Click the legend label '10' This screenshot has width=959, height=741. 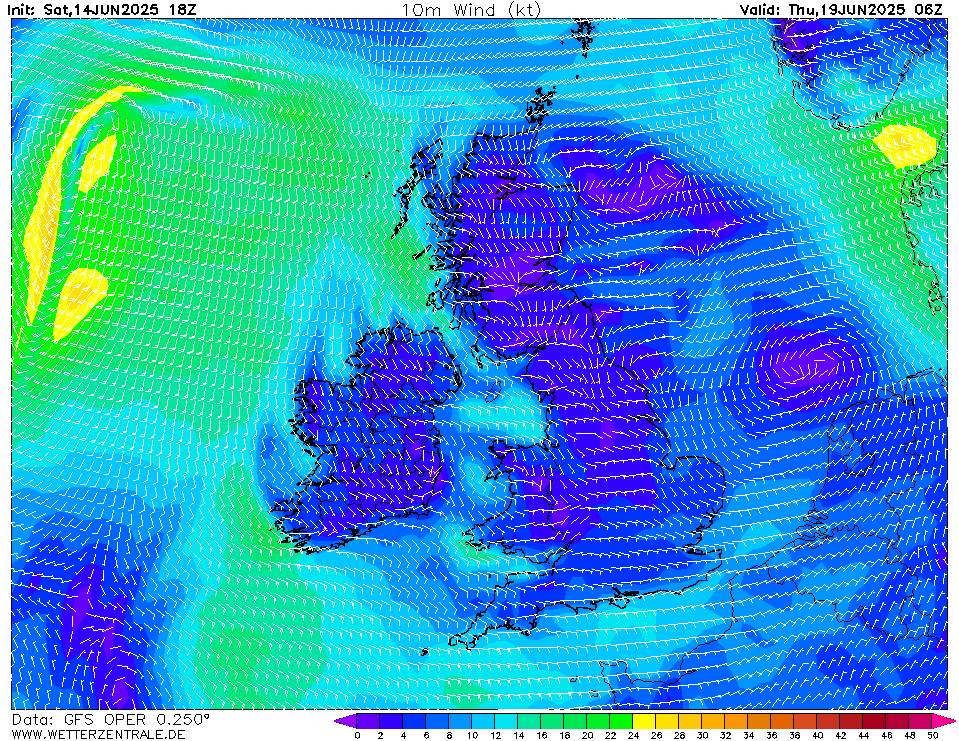[x=472, y=735]
